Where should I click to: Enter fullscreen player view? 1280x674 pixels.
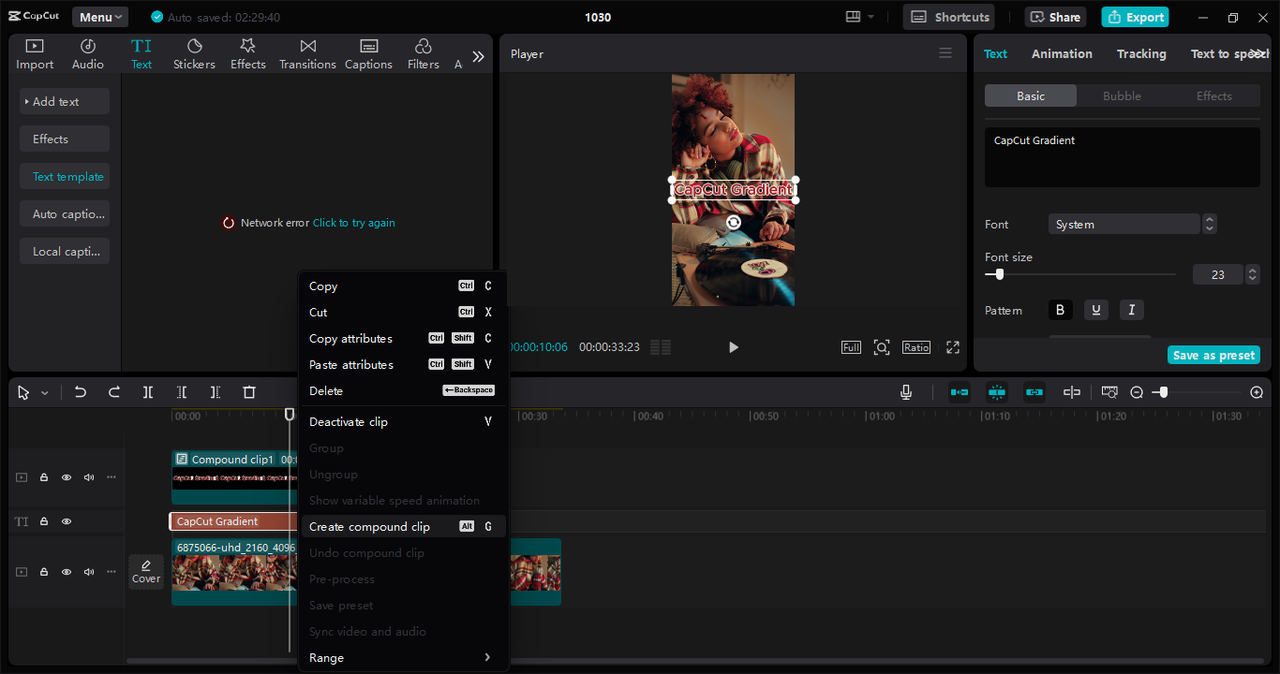[x=953, y=347]
